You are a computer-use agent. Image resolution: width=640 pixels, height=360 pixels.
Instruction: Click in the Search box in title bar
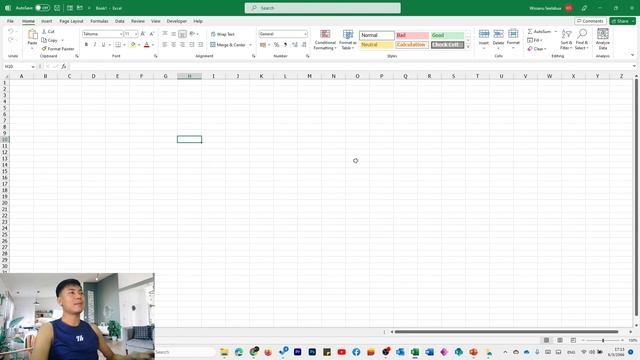(x=322, y=8)
